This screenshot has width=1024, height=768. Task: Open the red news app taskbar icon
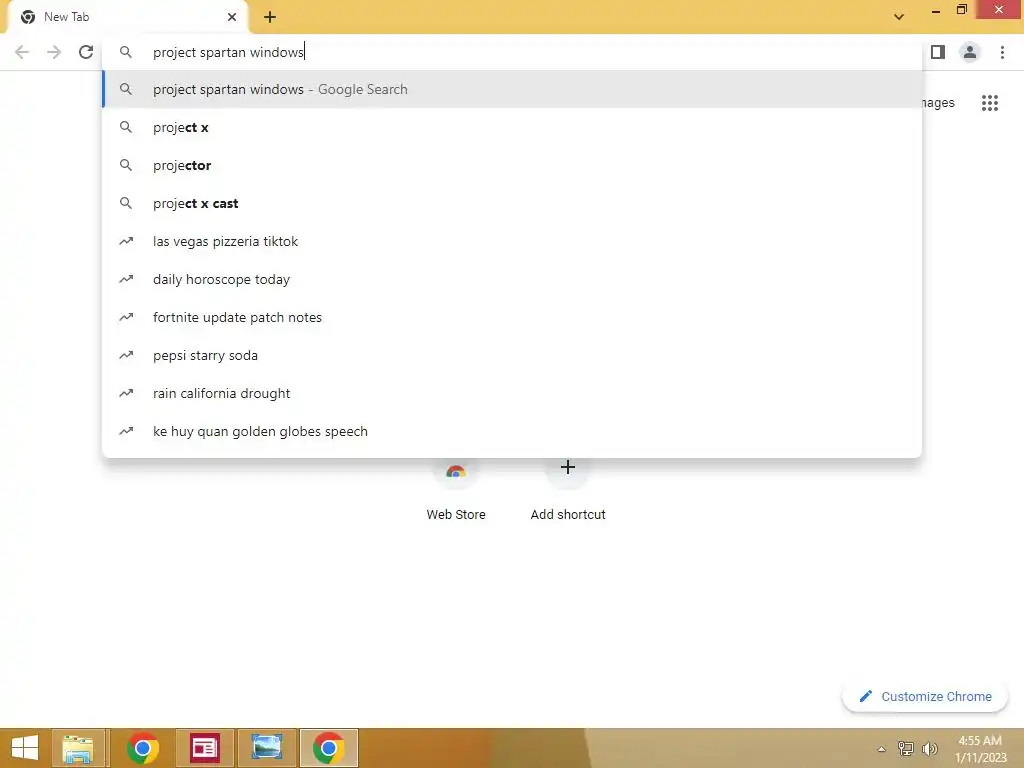pos(204,748)
